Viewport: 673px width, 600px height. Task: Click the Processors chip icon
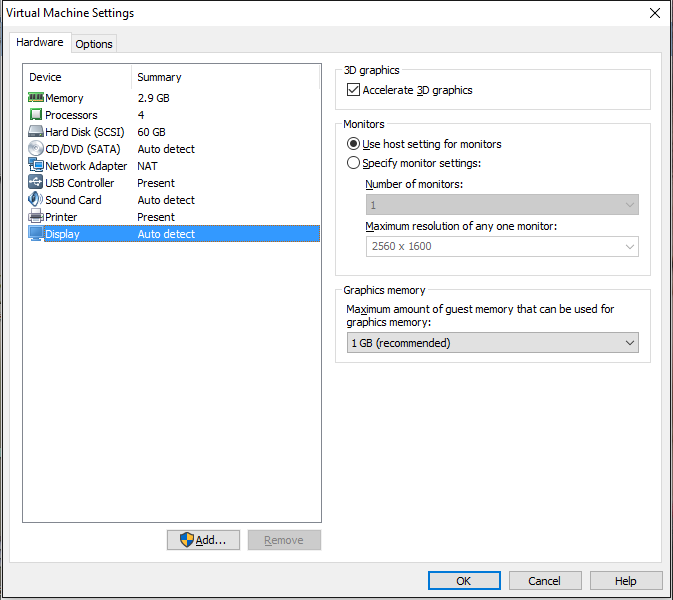(36, 115)
